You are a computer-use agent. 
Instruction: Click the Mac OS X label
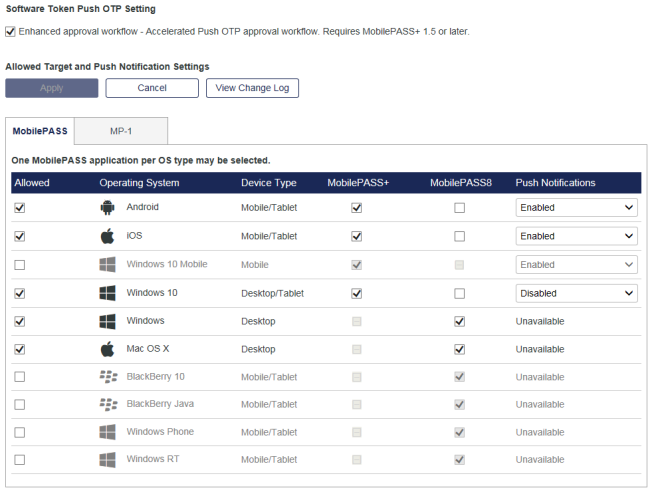pyautogui.click(x=148, y=349)
